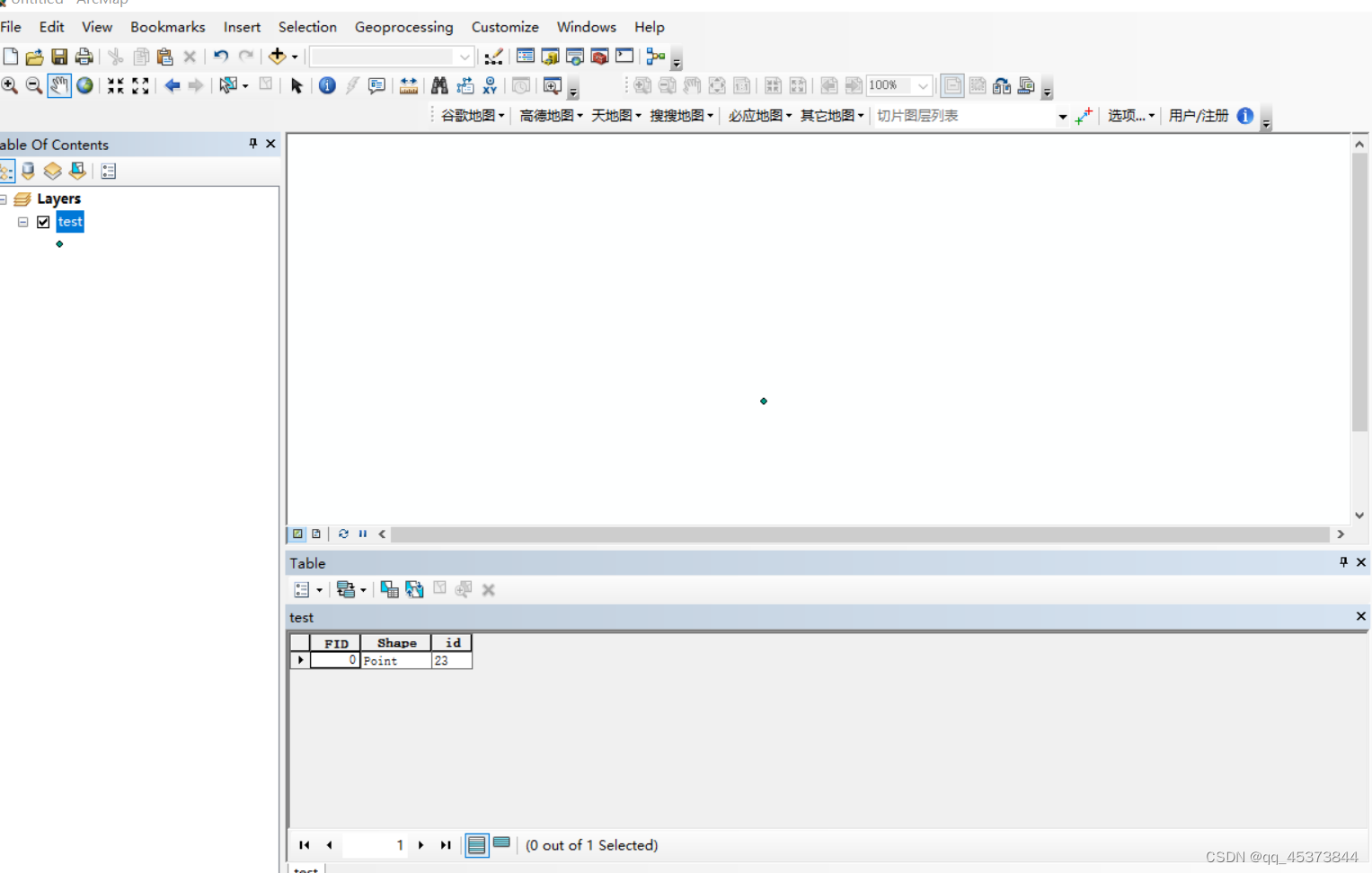Screen dimensions: 1372x873
Task: Activate the HTML Popup tool
Action: [x=376, y=85]
